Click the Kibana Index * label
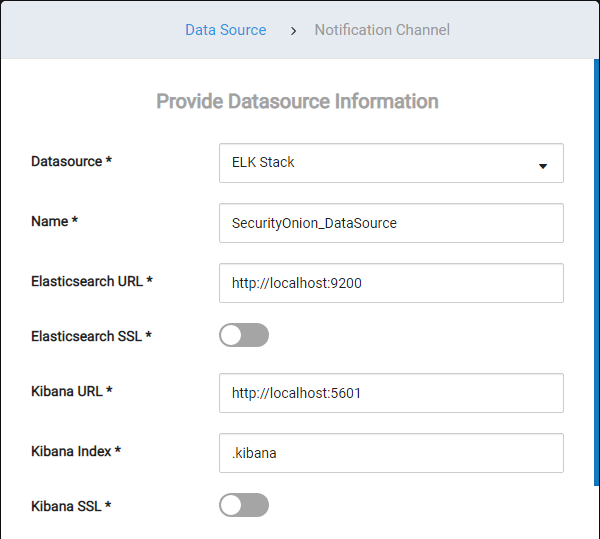Image resolution: width=600 pixels, height=539 pixels. coord(76,451)
